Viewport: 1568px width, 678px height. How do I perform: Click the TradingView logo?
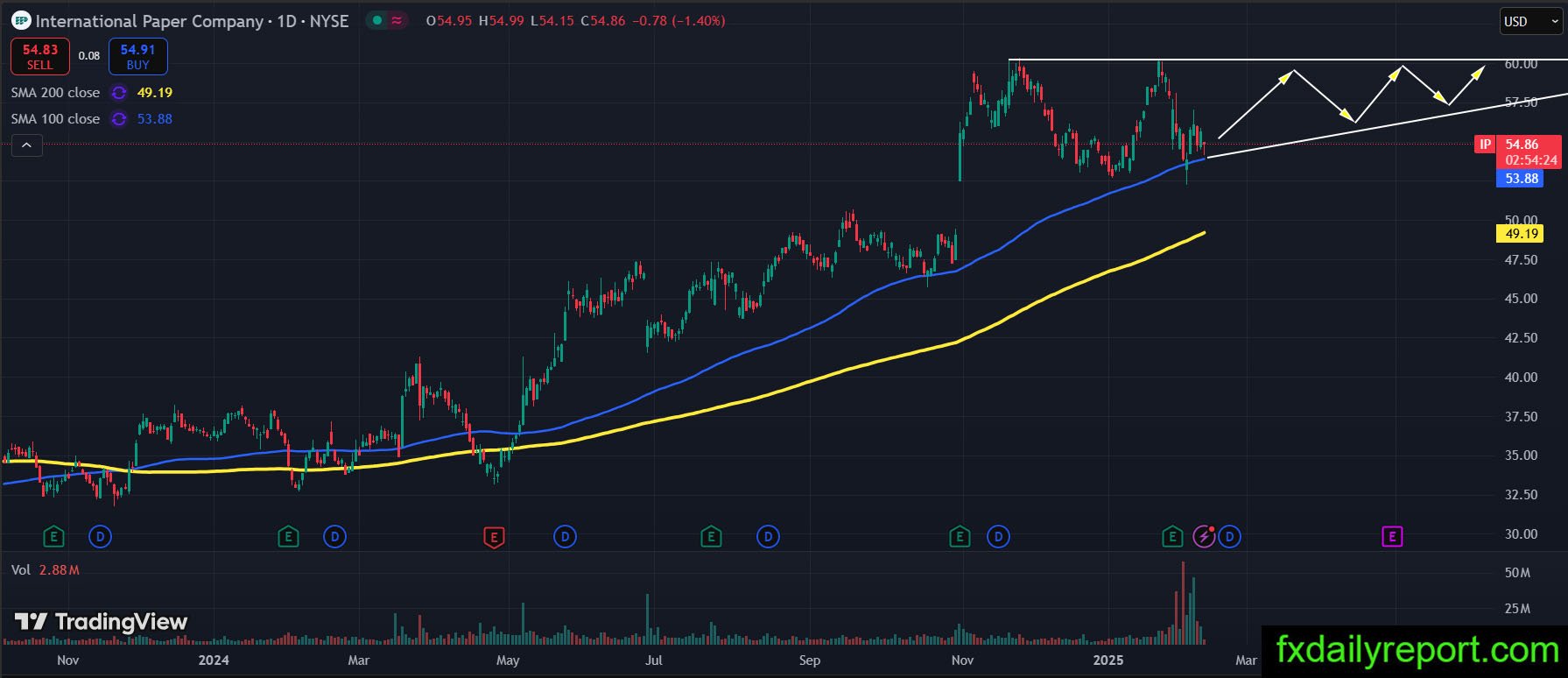click(101, 622)
